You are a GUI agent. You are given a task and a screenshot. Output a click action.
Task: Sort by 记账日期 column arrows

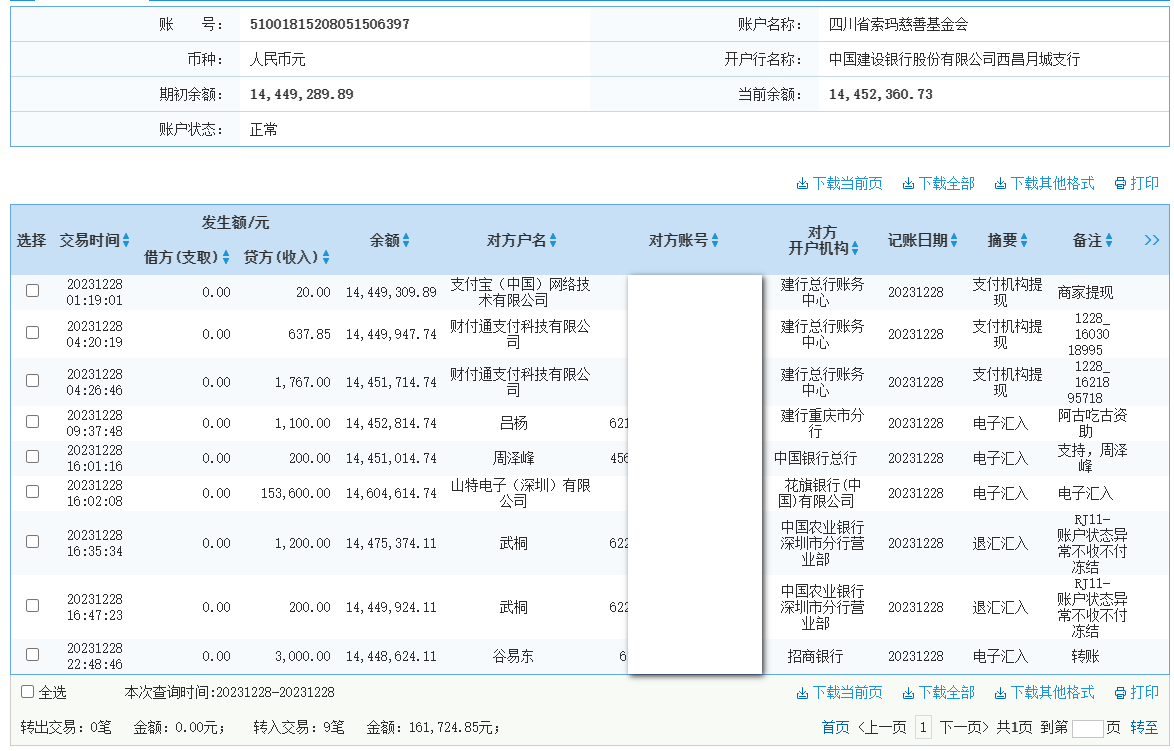[954, 240]
